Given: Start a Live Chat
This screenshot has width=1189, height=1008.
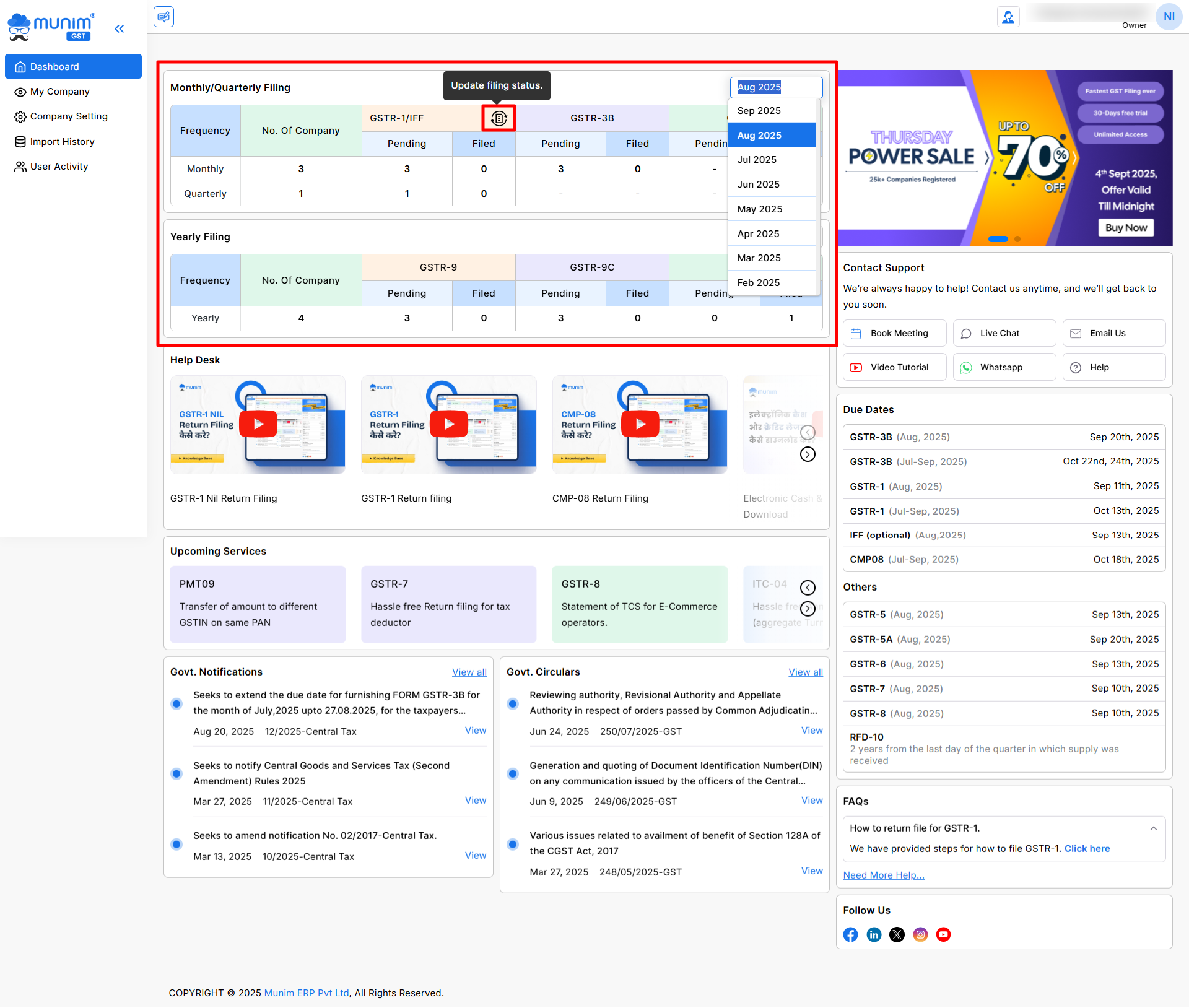Looking at the screenshot, I should 1004,333.
